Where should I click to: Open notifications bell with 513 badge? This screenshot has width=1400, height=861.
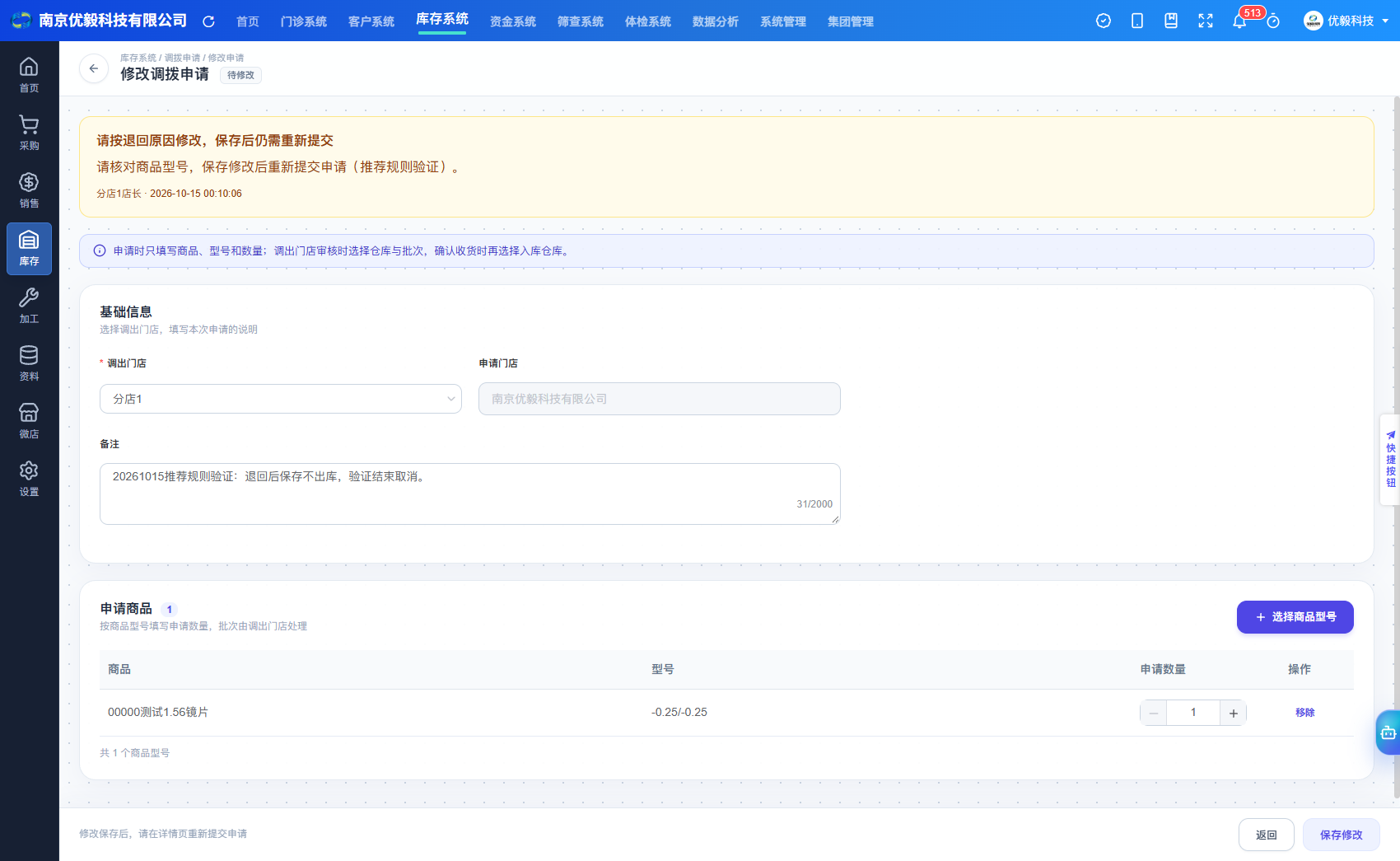click(x=1239, y=21)
